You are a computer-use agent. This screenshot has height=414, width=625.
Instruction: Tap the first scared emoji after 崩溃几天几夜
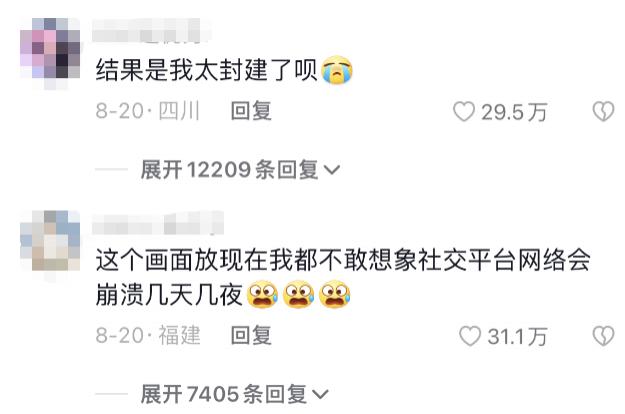(262, 295)
